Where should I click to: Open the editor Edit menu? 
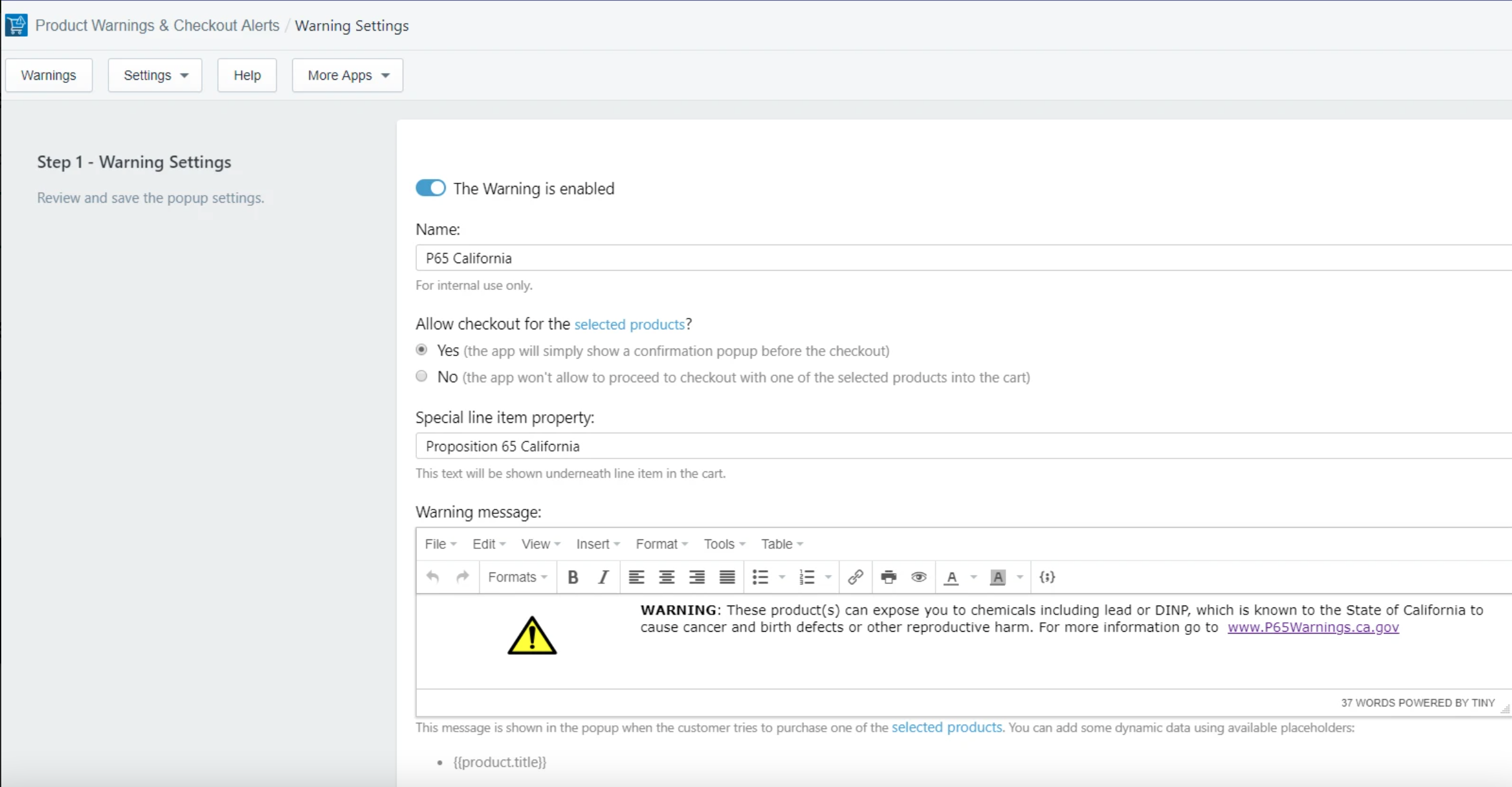(489, 544)
